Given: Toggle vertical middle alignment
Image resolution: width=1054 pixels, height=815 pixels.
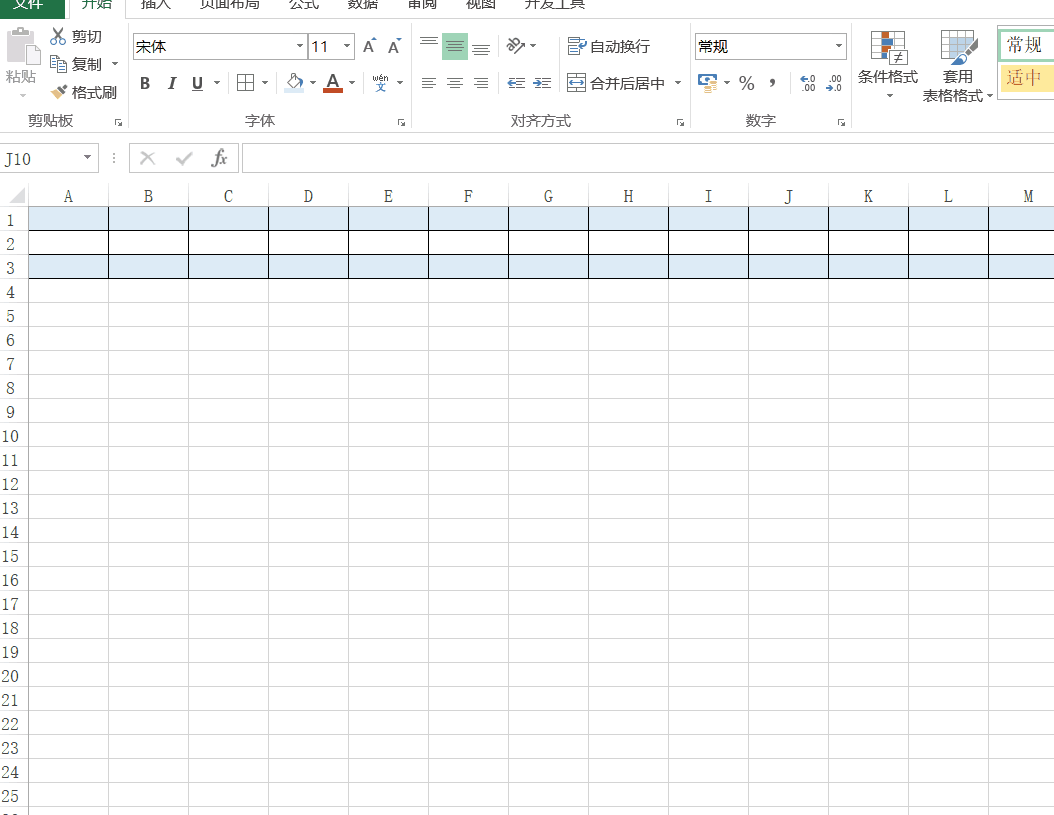Looking at the screenshot, I should [x=455, y=46].
